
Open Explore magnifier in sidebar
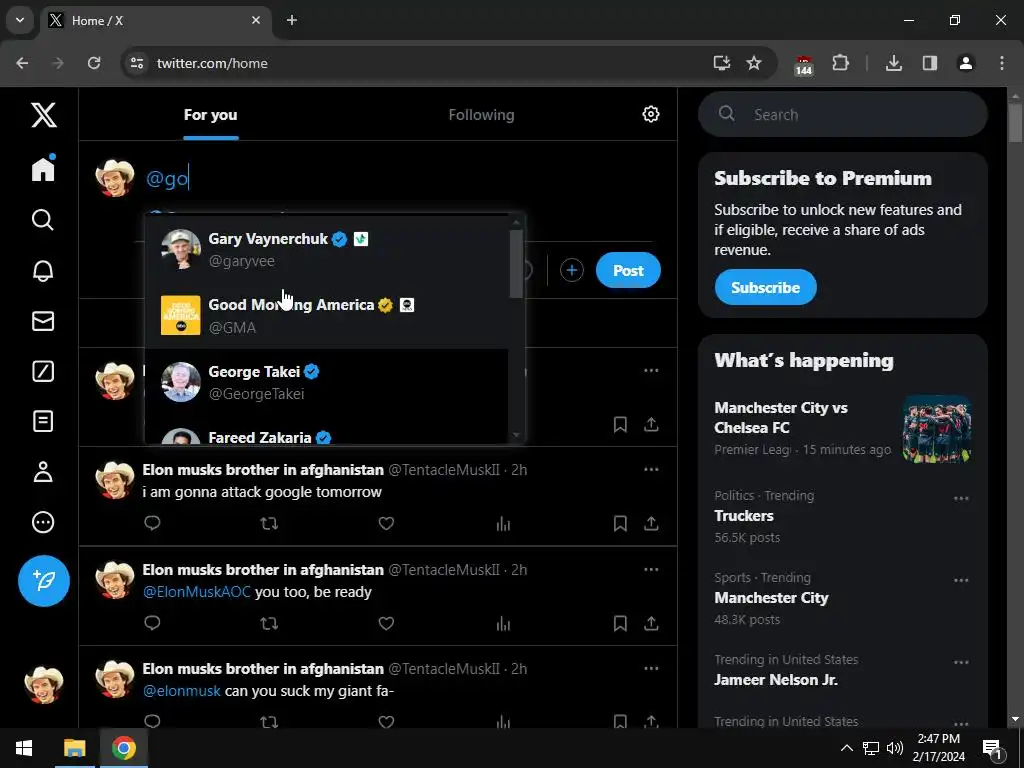click(43, 220)
